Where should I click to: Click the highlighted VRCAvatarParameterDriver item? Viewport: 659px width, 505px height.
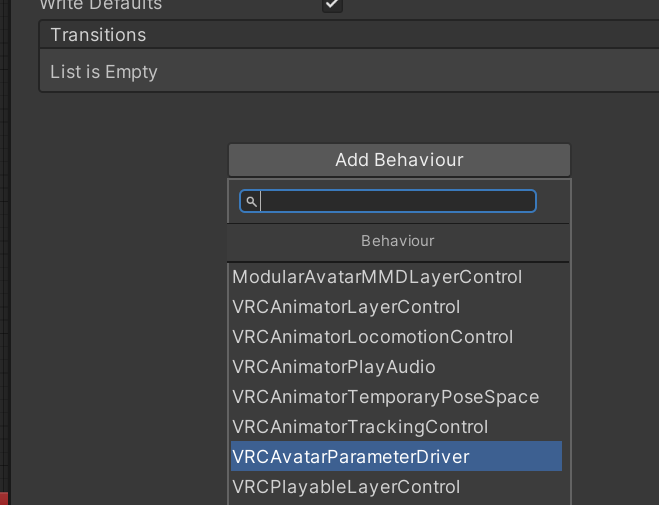pyautogui.click(x=351, y=457)
